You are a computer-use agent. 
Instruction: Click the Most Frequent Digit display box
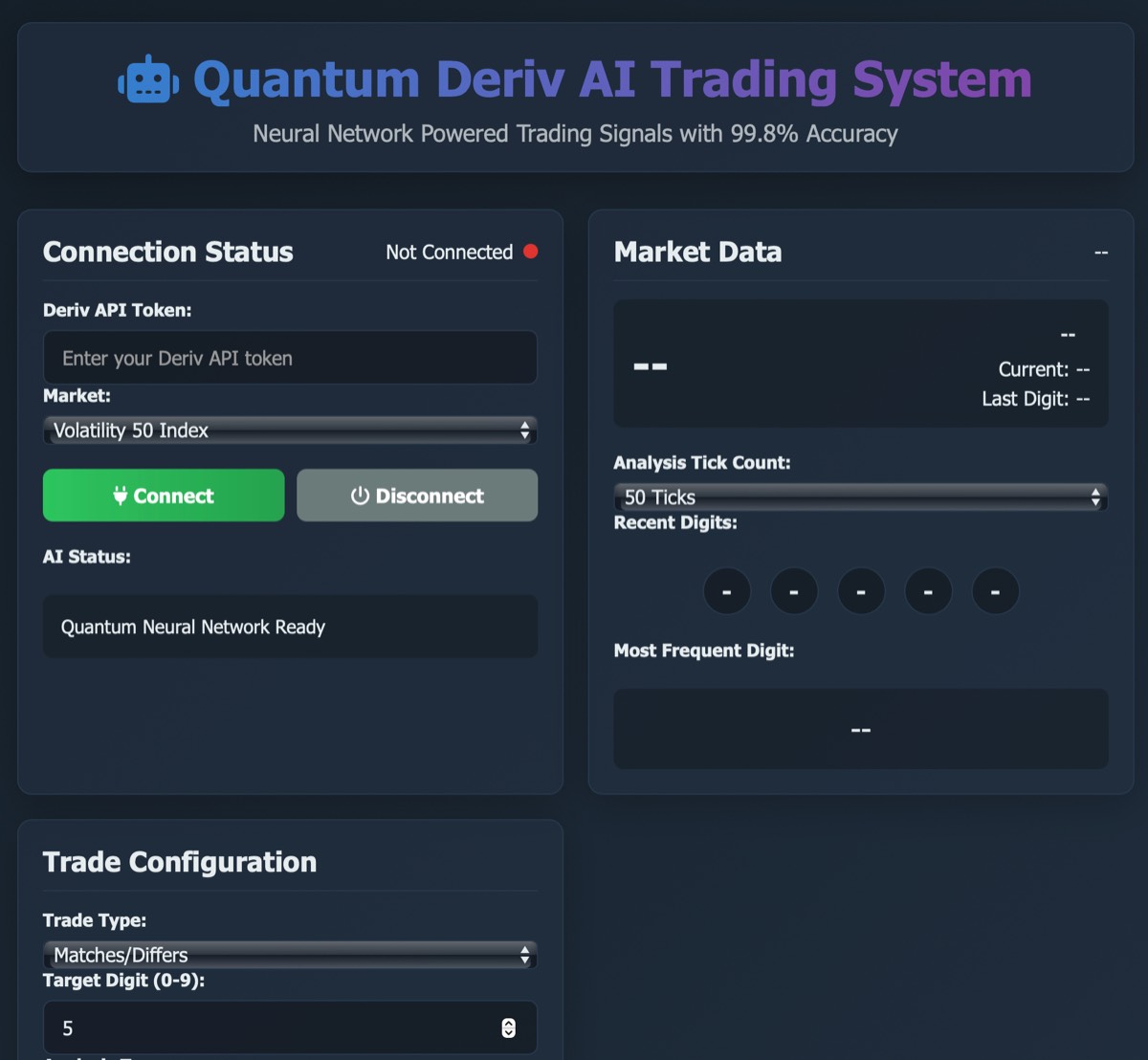[860, 729]
